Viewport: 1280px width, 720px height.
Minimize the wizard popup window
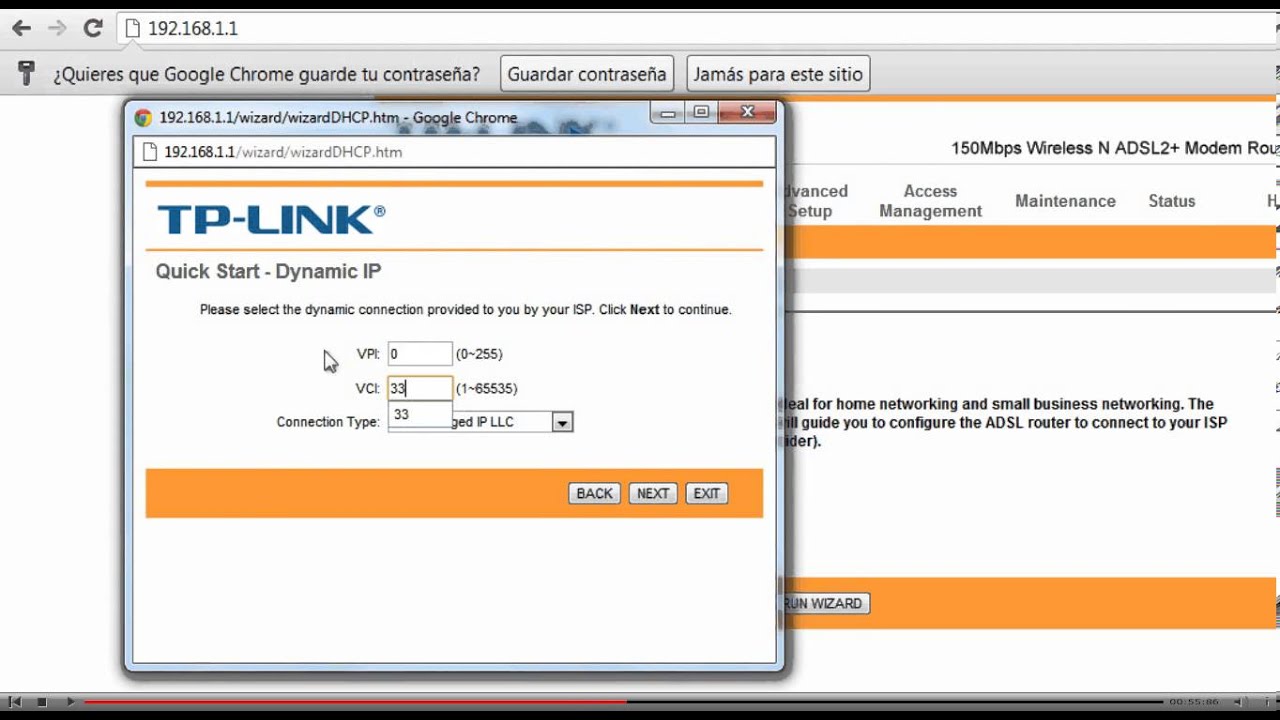pos(668,114)
